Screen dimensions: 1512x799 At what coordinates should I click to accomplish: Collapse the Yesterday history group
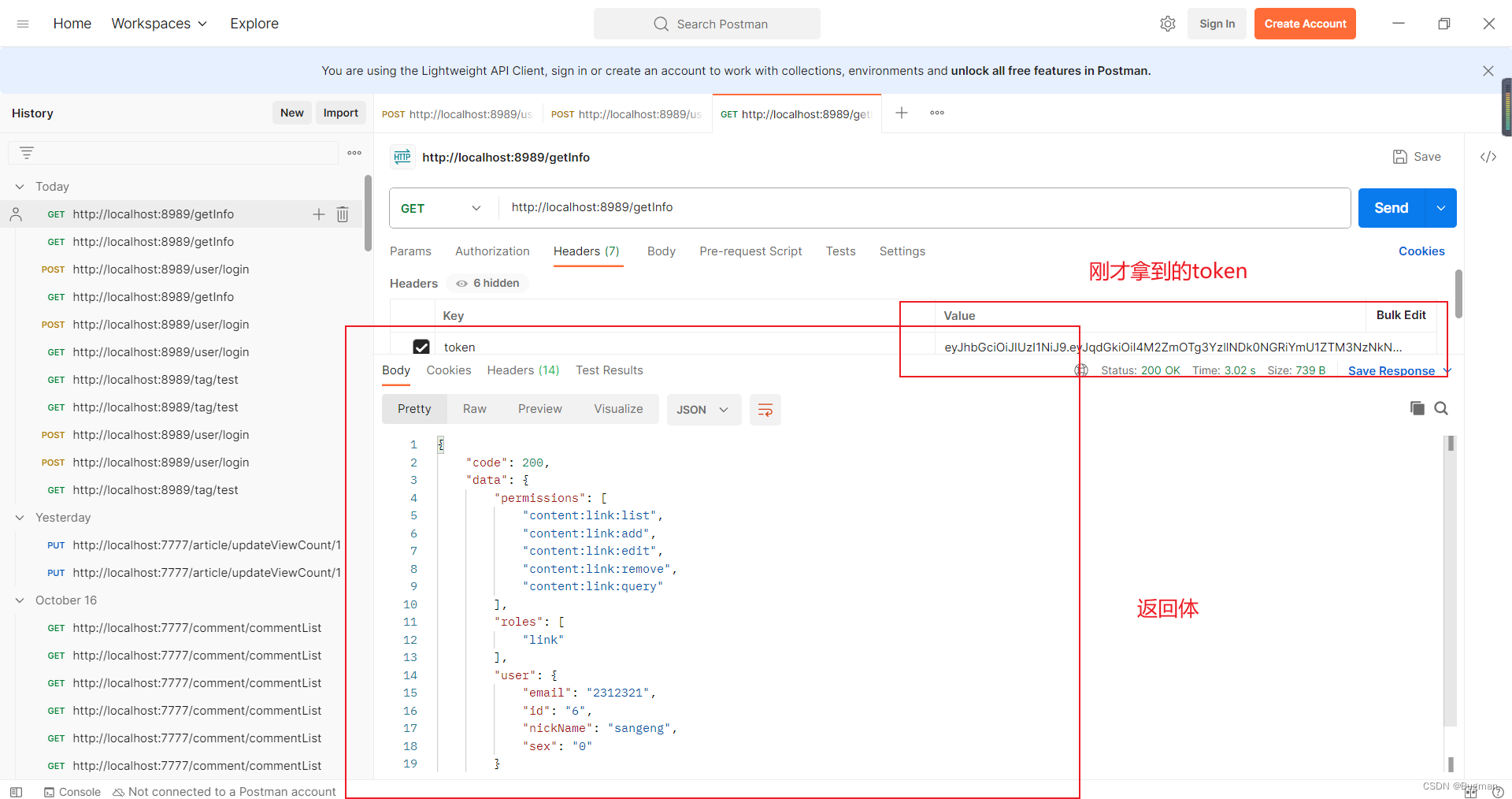coord(20,518)
